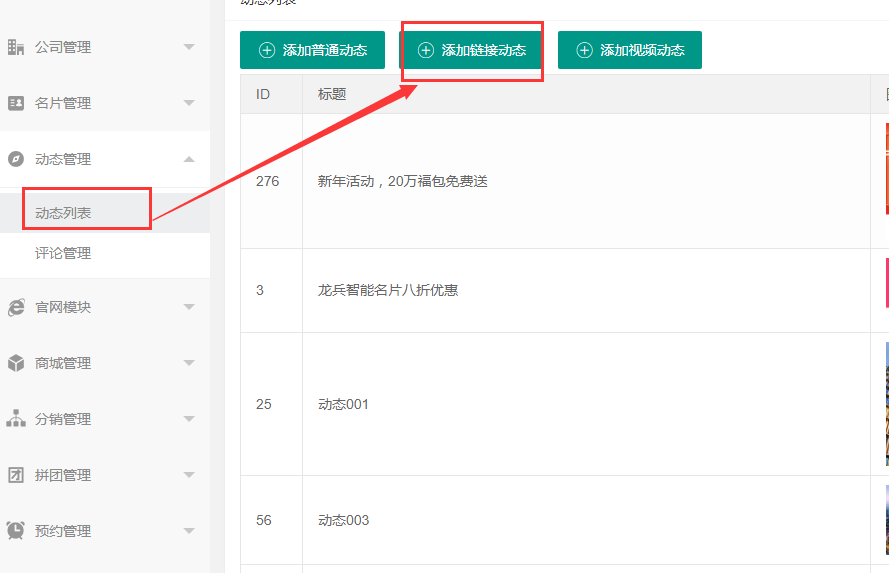
Task: Collapse the 动态管理 menu arrow
Action: (x=189, y=159)
